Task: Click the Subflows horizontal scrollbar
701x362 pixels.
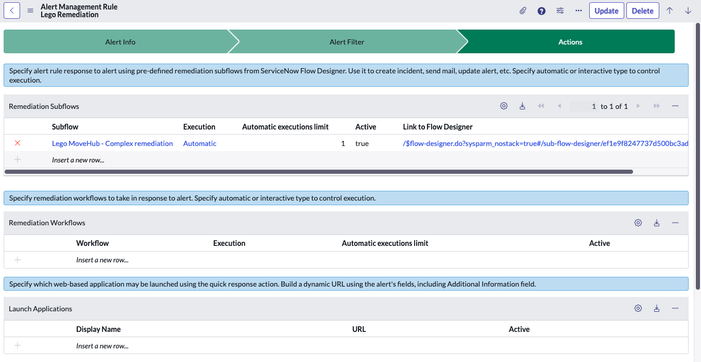Action: (319, 171)
